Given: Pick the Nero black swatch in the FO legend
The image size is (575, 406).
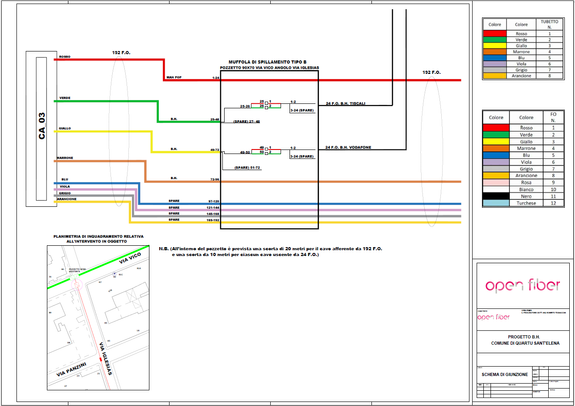Looking at the screenshot, I should (496, 196).
